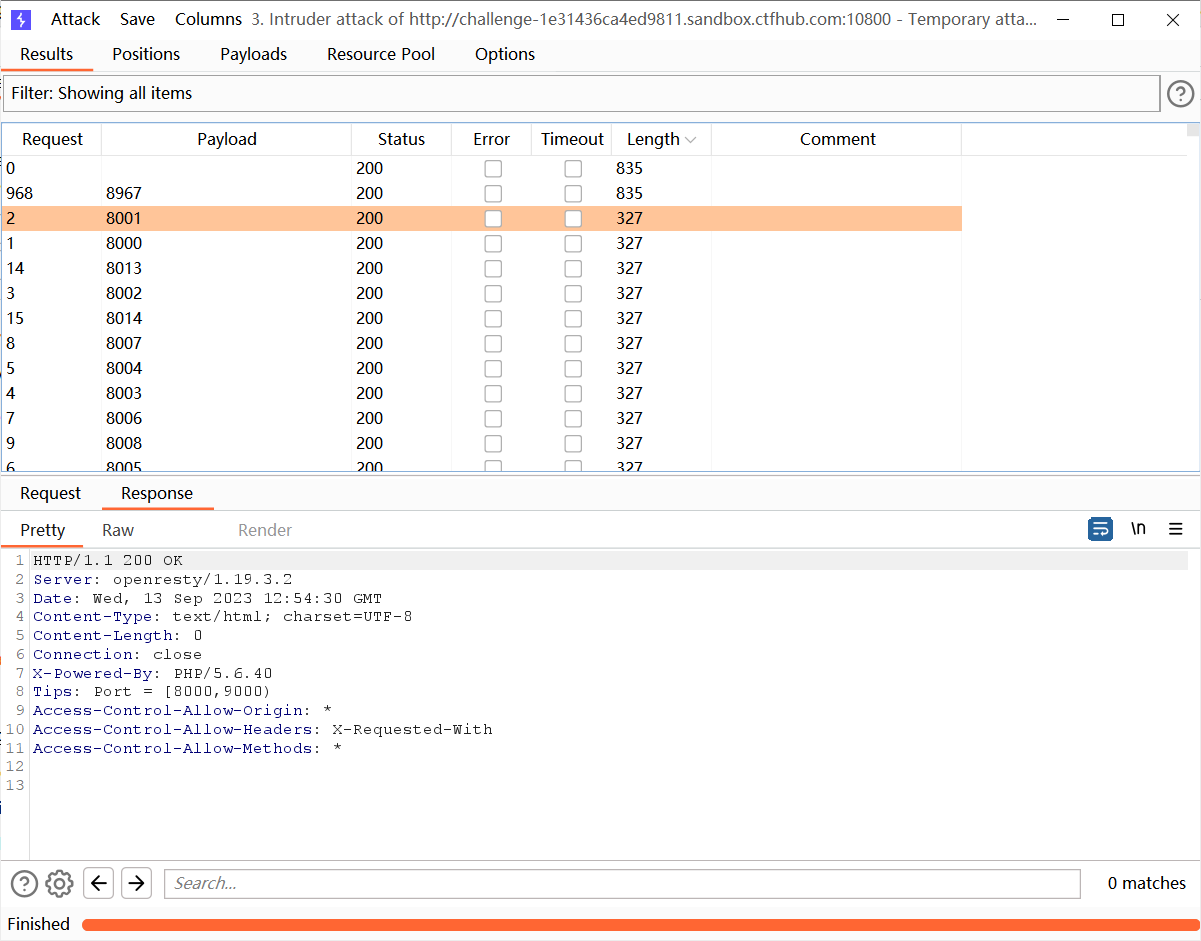Switch to the Payloads tab
The width and height of the screenshot is (1201, 941).
254,54
